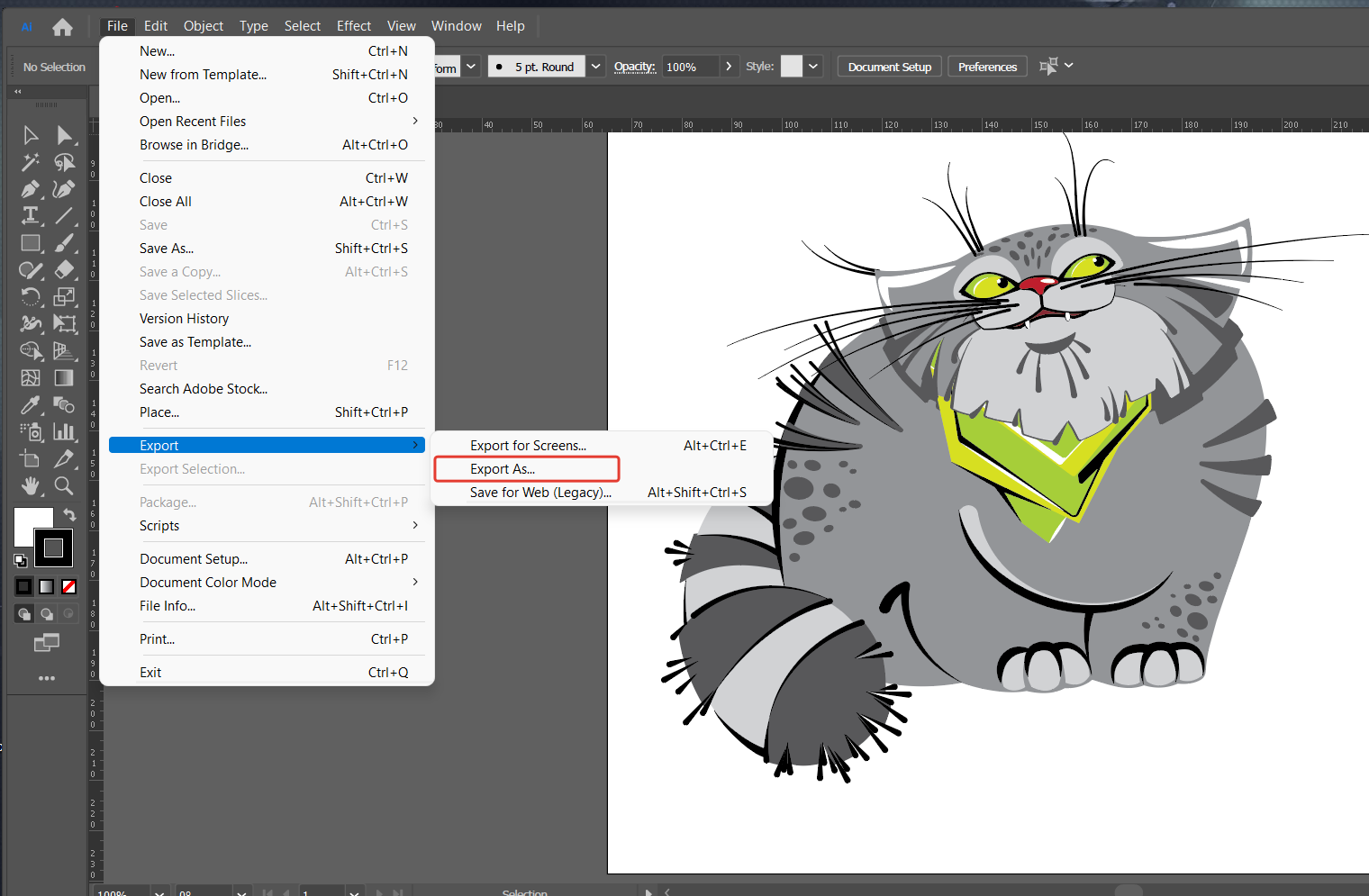Viewport: 1369px width, 896px height.
Task: Expand the Opacity dropdown arrow
Action: pos(728,66)
